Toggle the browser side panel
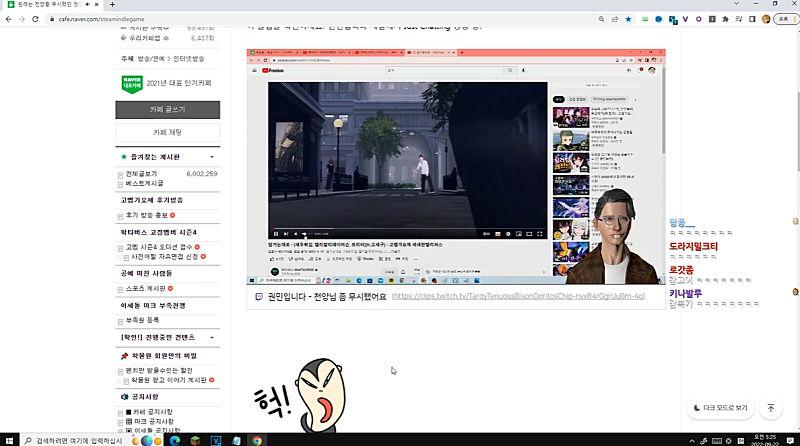This screenshot has width=800, height=446. coord(752,19)
